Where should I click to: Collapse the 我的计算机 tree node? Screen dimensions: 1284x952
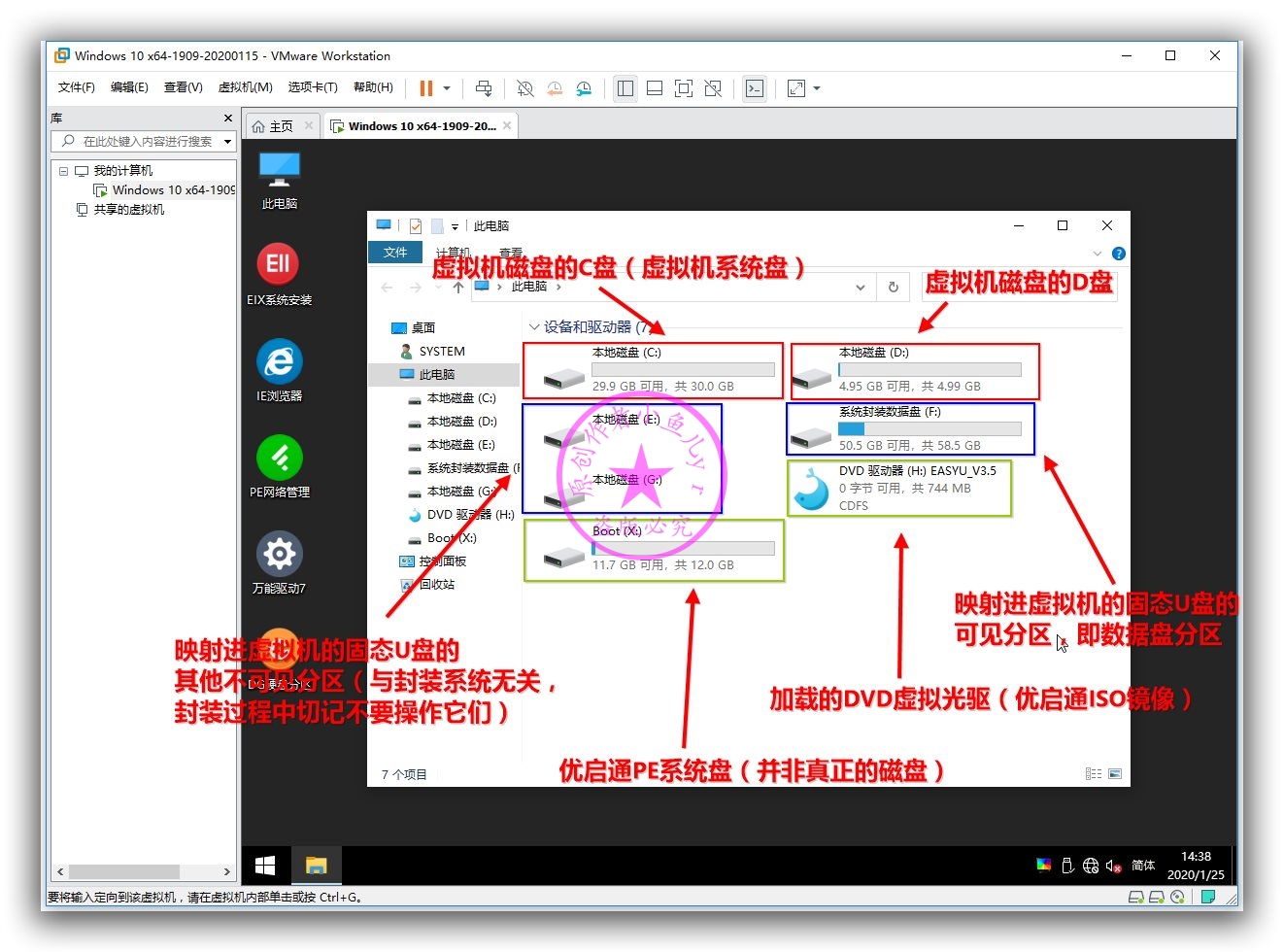(x=63, y=171)
